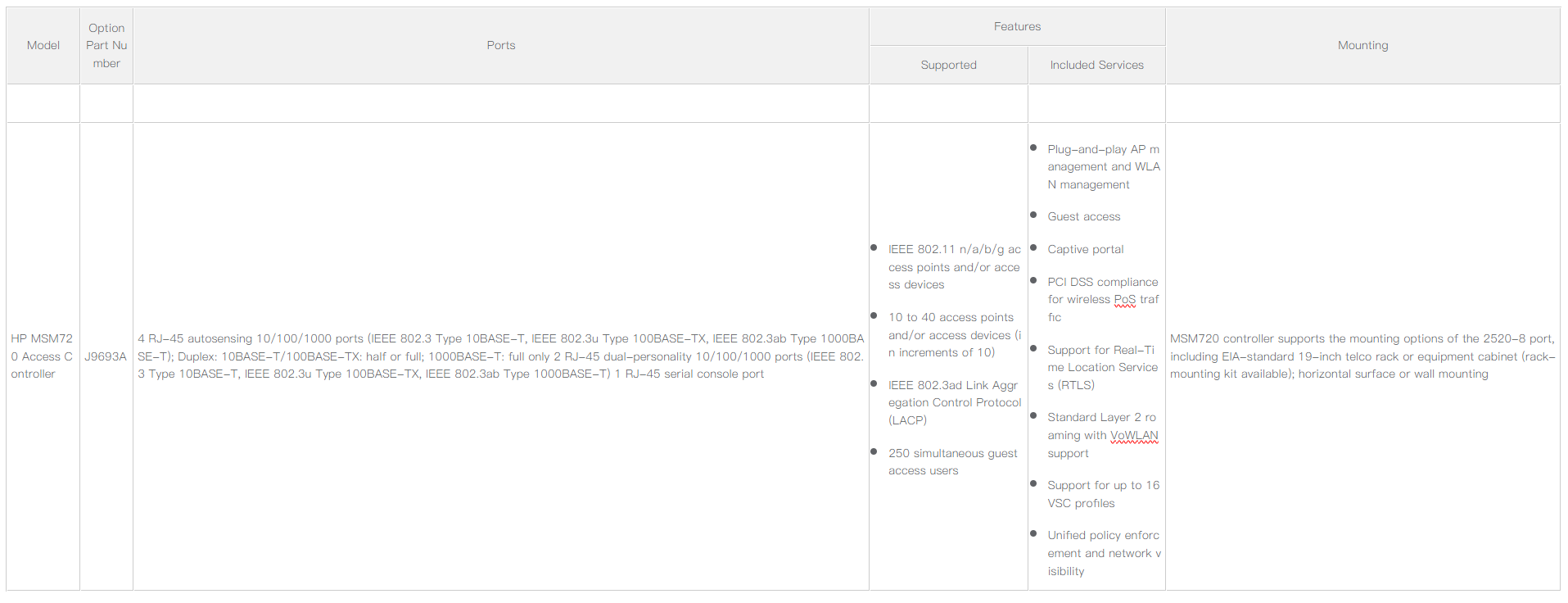Screen dimensions: 1568x603
Task: Select part number J9693A
Action: 106,356
